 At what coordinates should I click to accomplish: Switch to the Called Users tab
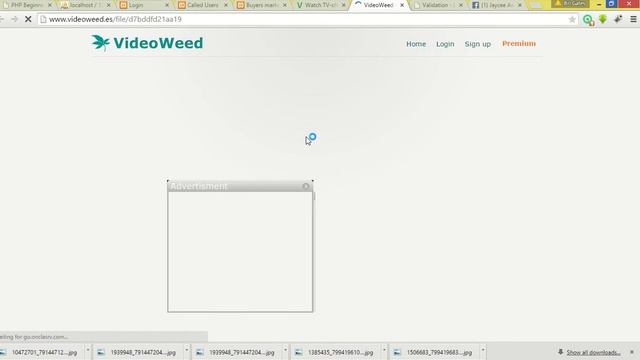[203, 5]
